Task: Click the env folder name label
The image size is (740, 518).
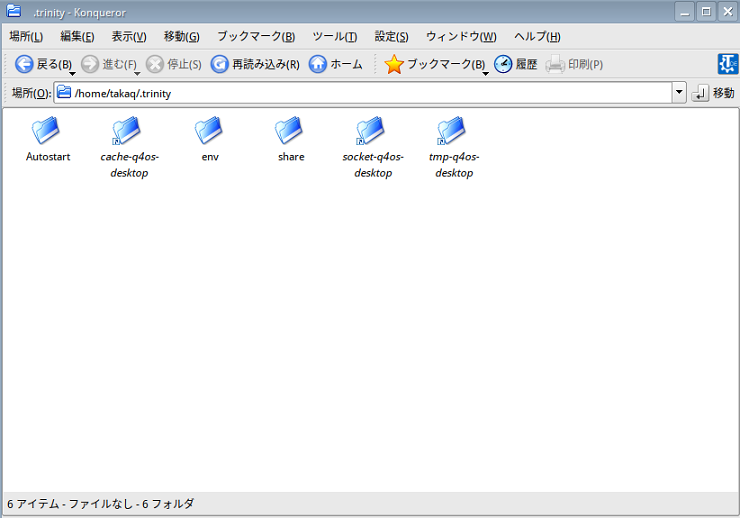Action: click(210, 157)
